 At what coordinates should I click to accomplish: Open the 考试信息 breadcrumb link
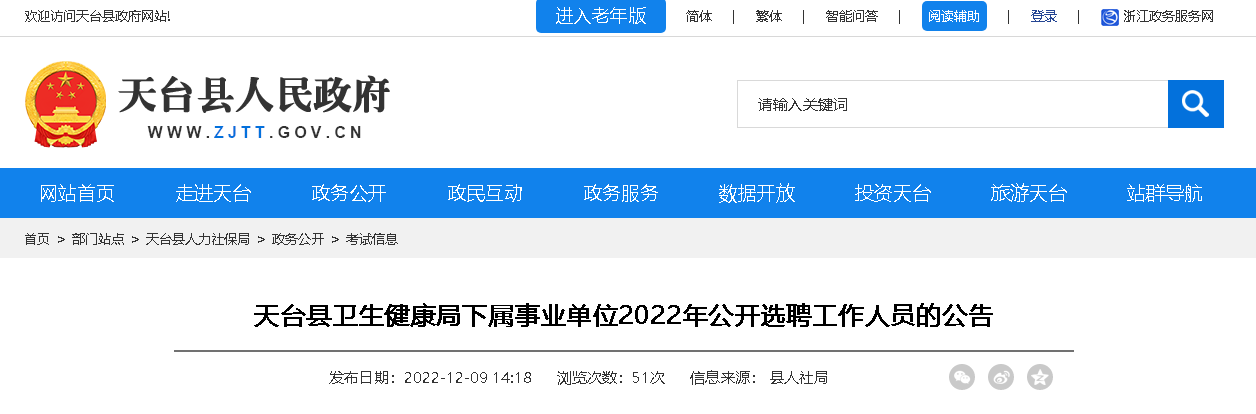pyautogui.click(x=372, y=239)
